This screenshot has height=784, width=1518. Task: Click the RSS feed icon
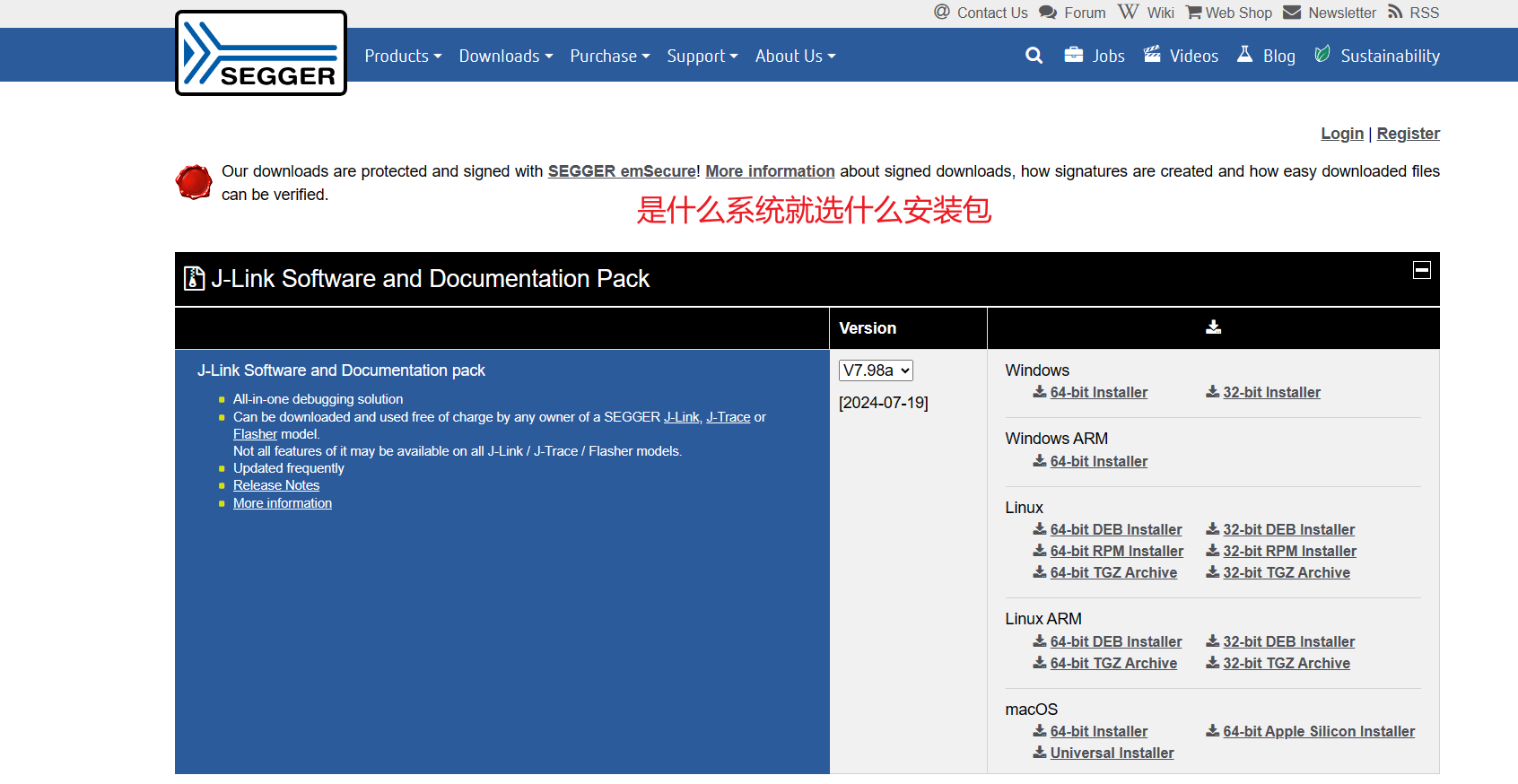(x=1395, y=12)
